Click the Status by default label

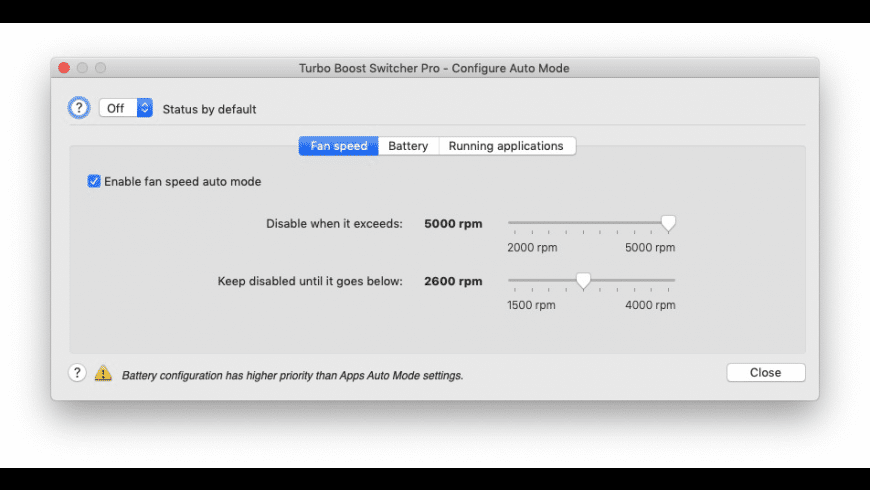(209, 109)
